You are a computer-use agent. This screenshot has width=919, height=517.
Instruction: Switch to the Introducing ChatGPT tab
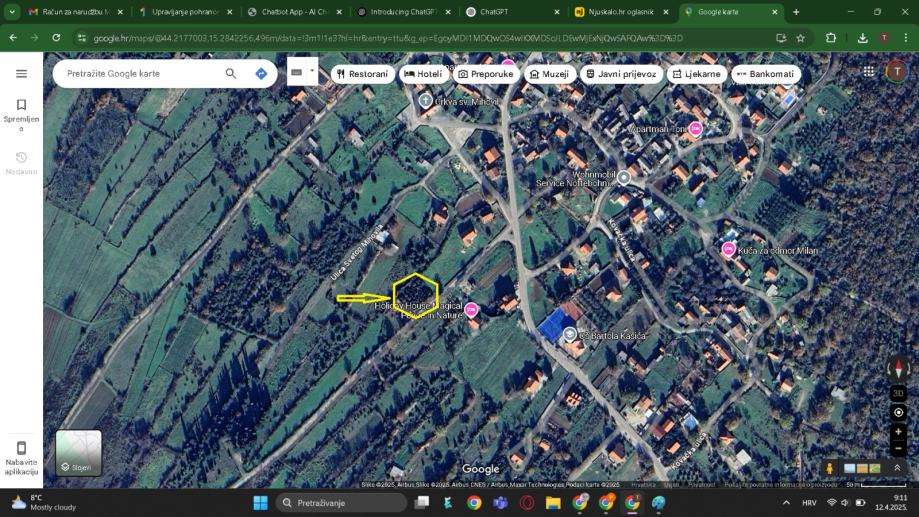point(404,12)
